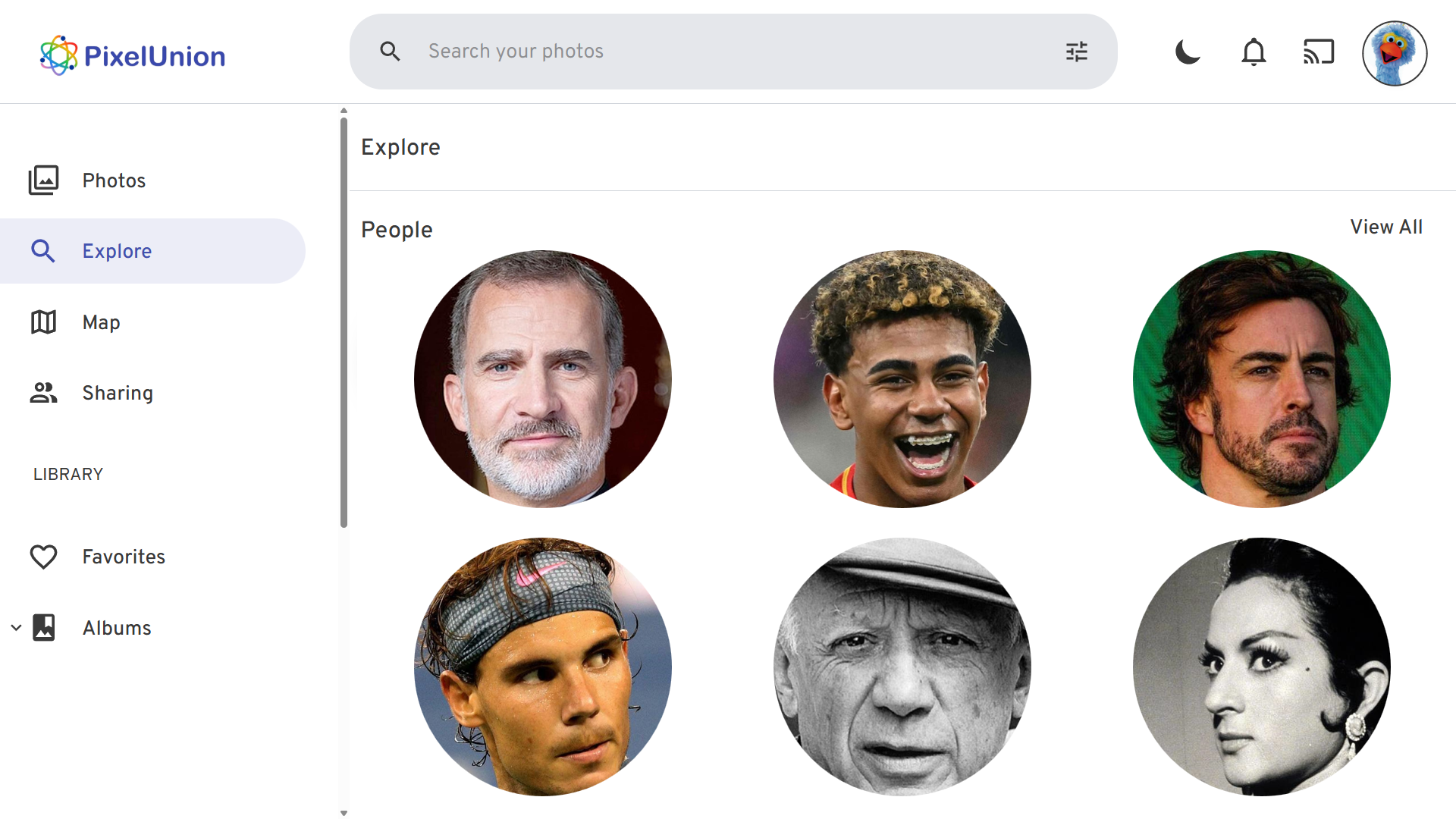Open notifications bell
The height and width of the screenshot is (819, 1456).
pyautogui.click(x=1254, y=52)
